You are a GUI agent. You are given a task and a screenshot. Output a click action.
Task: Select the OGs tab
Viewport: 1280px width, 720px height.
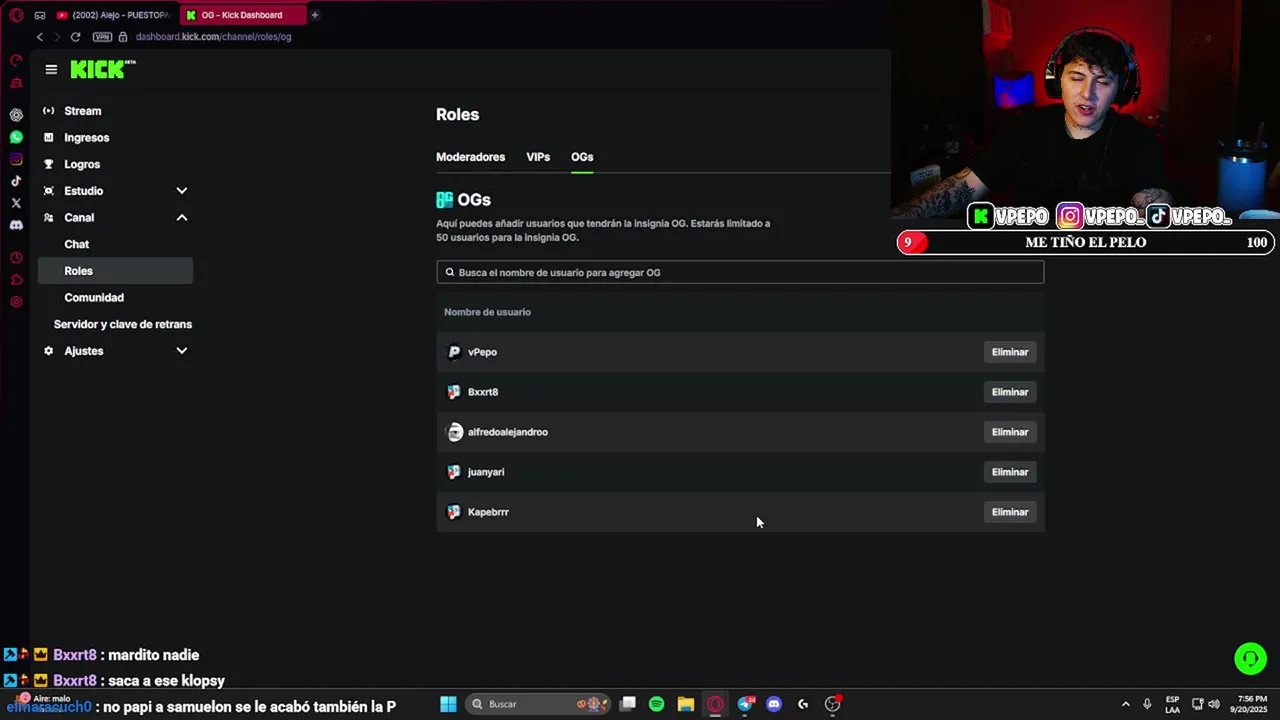click(x=582, y=157)
